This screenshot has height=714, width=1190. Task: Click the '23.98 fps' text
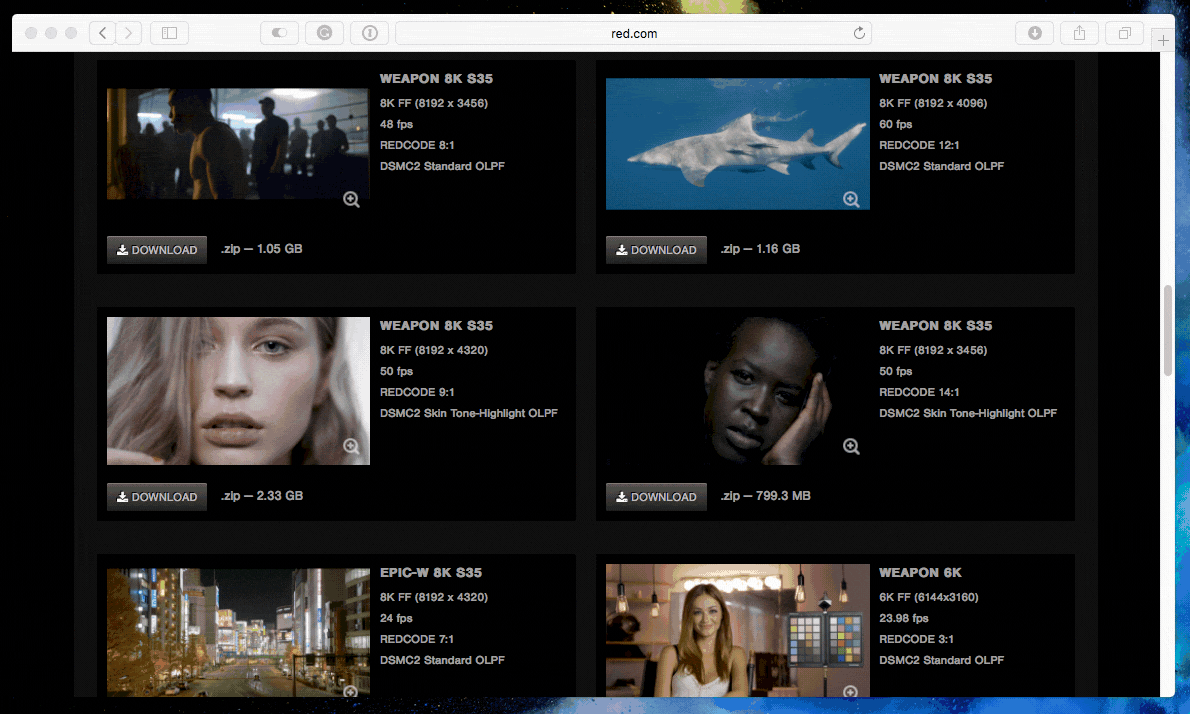tap(904, 618)
